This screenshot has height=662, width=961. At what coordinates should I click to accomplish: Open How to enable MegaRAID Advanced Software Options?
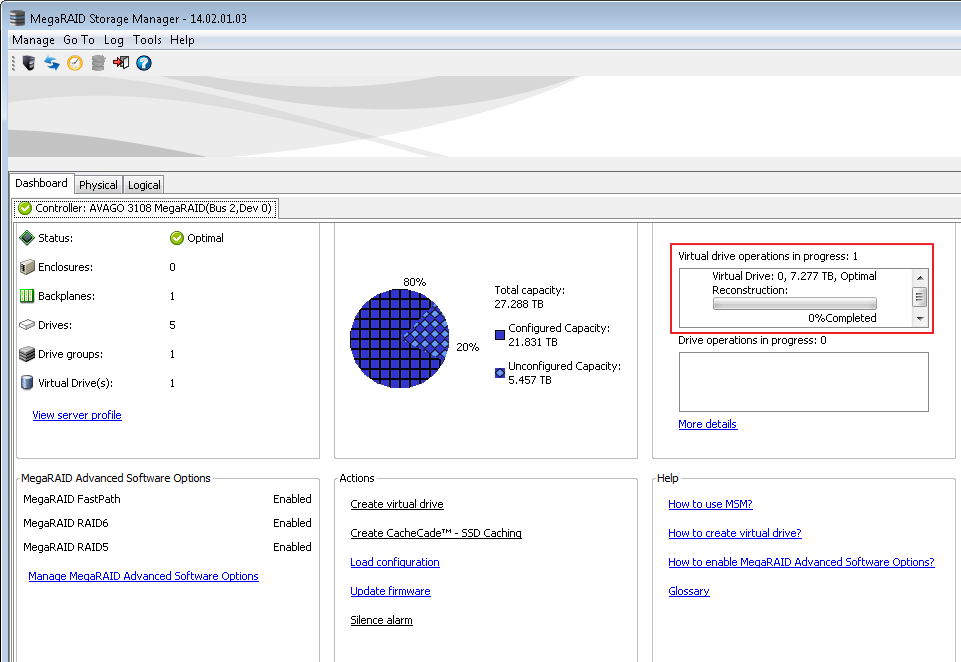tap(801, 562)
